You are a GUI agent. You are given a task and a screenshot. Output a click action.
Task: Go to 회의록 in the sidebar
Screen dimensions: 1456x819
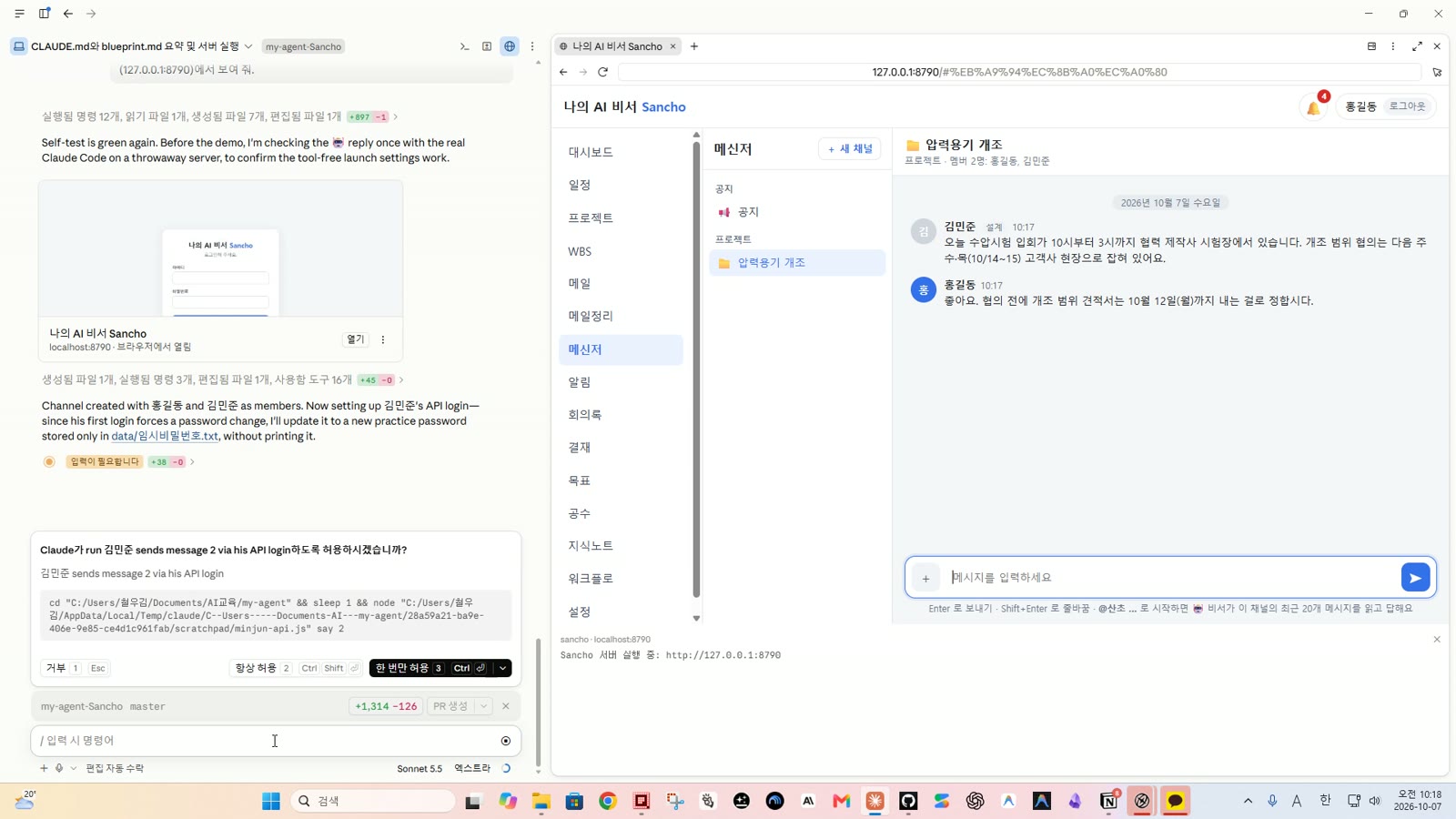click(x=621, y=415)
